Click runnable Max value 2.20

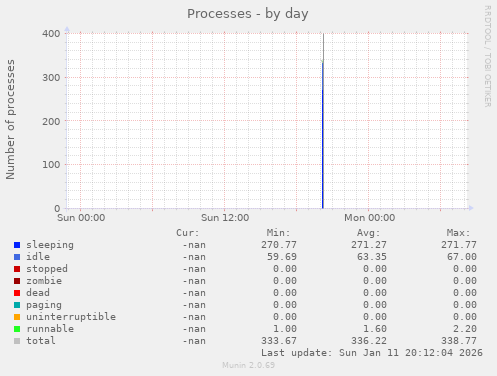[x=465, y=329]
